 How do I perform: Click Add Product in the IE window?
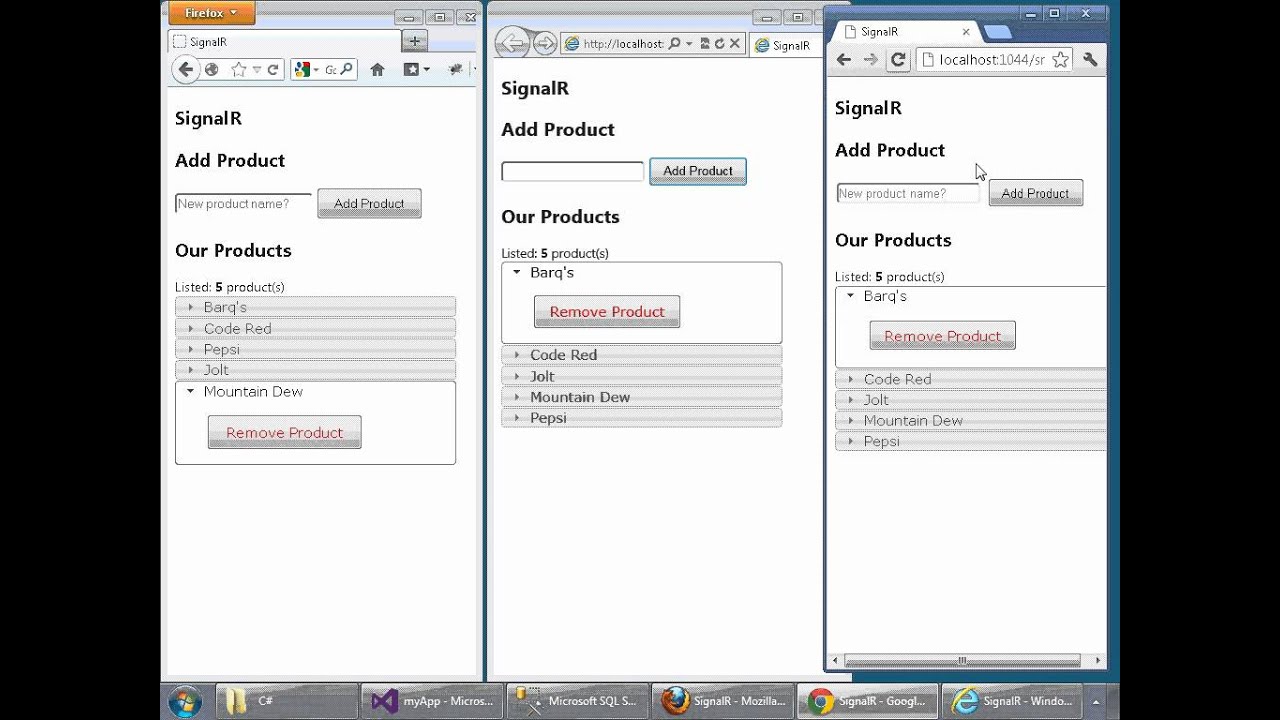pos(698,171)
